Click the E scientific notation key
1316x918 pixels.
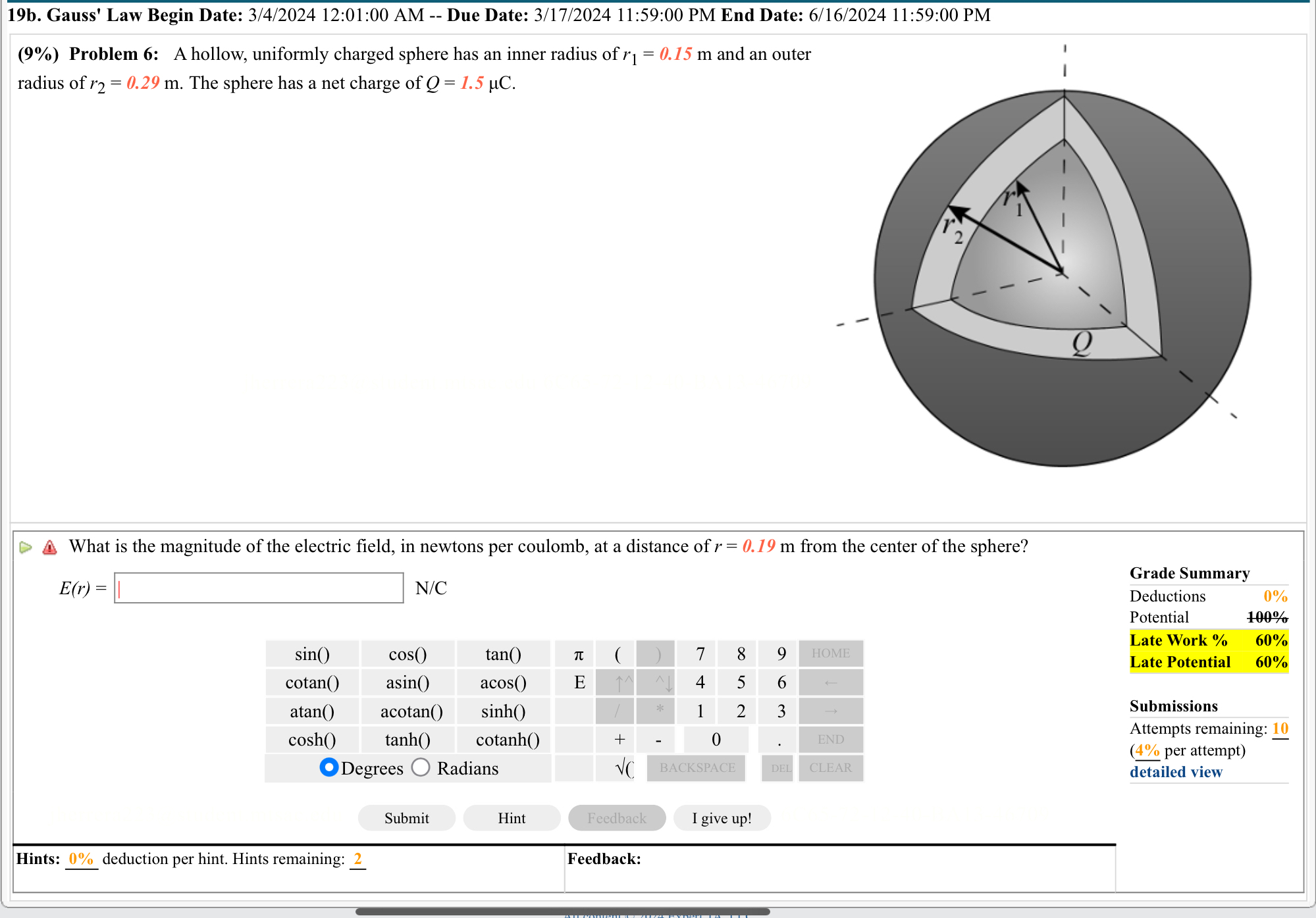coord(577,682)
